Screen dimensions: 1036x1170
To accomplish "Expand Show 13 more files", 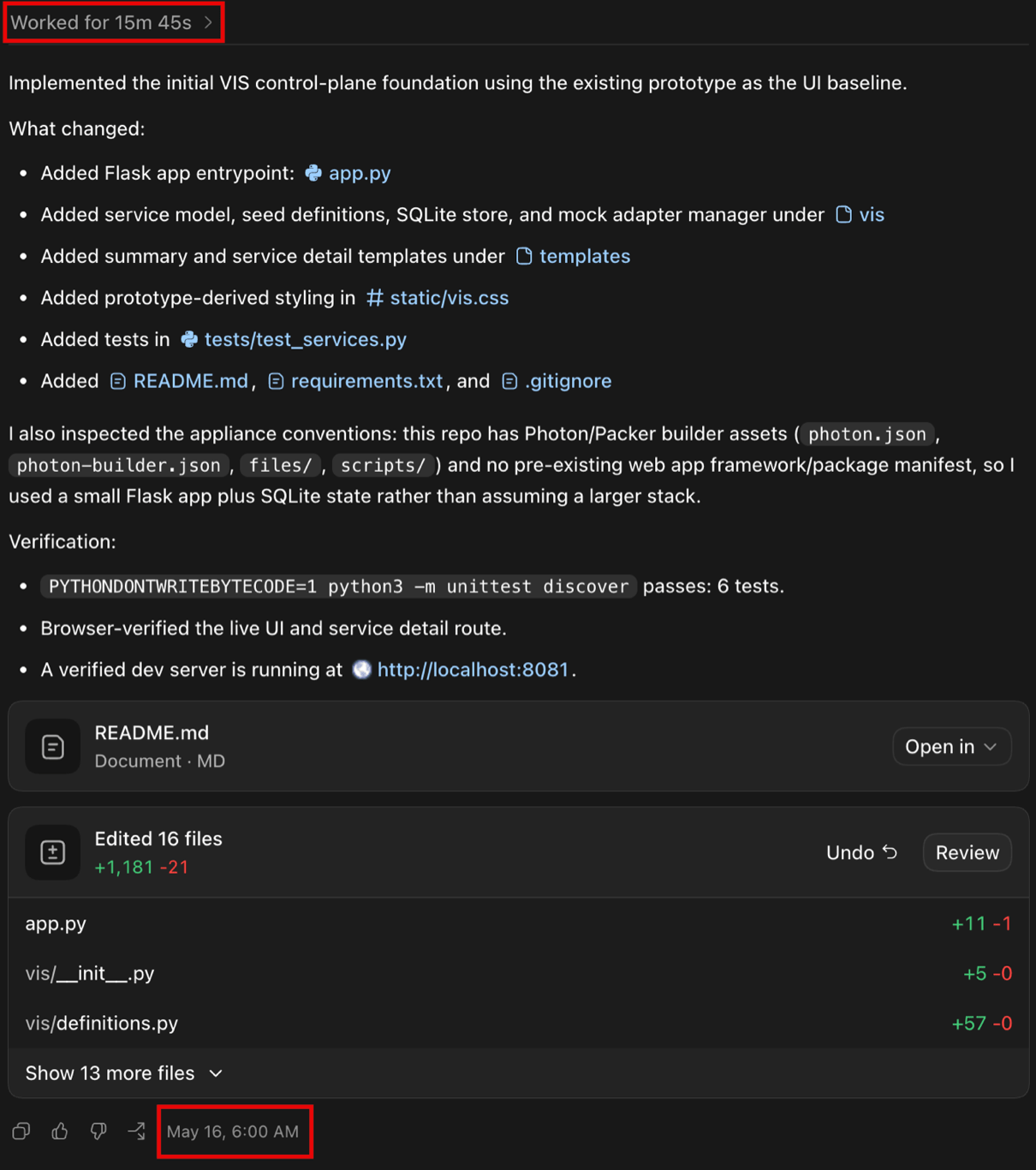I will 124,1073.
